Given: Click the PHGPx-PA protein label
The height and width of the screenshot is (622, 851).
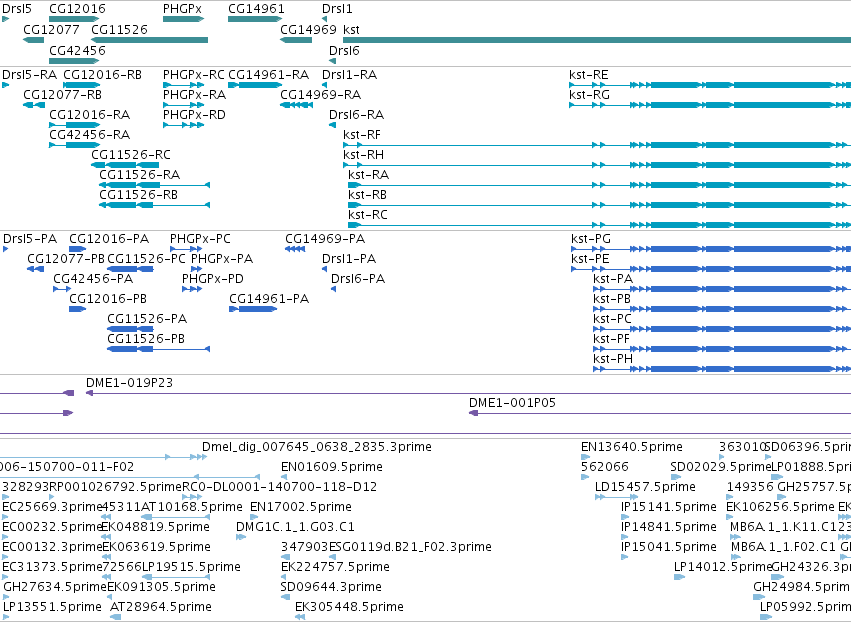Looking at the screenshot, I should pyautogui.click(x=222, y=259).
